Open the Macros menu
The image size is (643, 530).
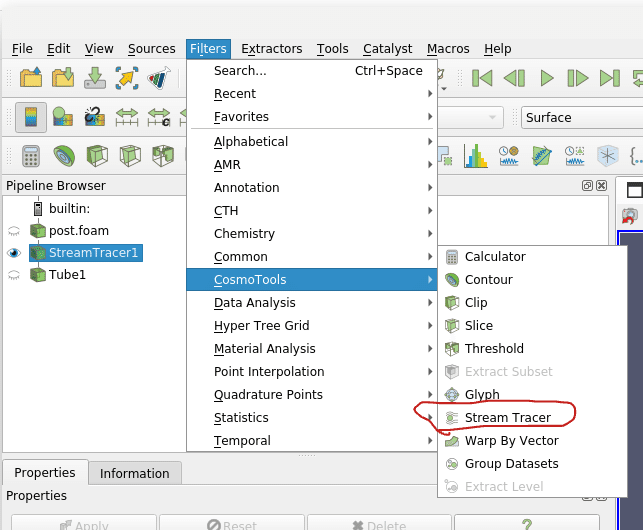448,49
